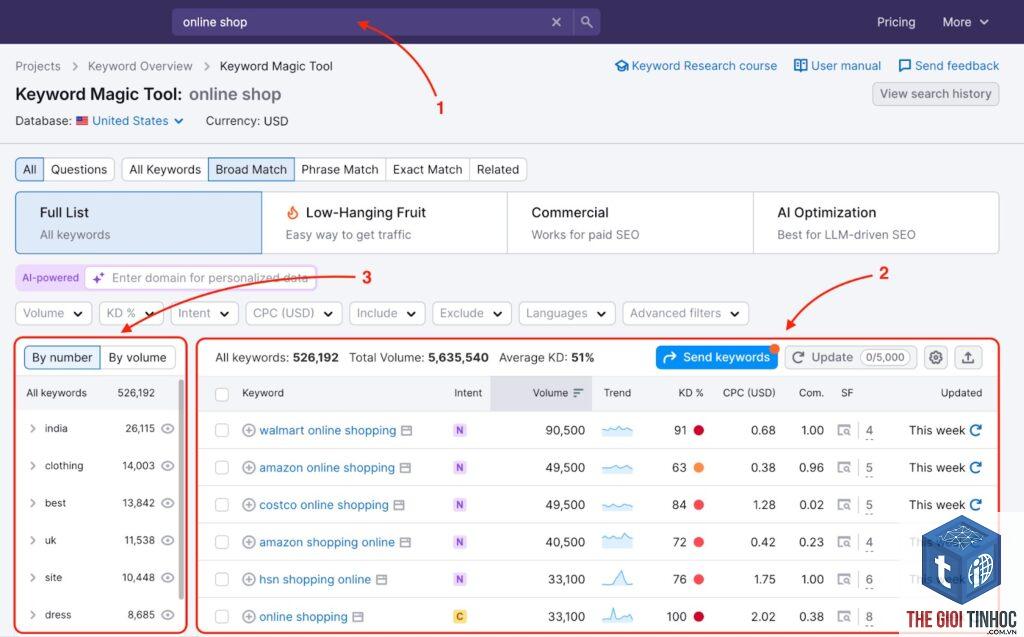Open the Commercial keyword list tab
This screenshot has width=1024, height=637.
630,223
